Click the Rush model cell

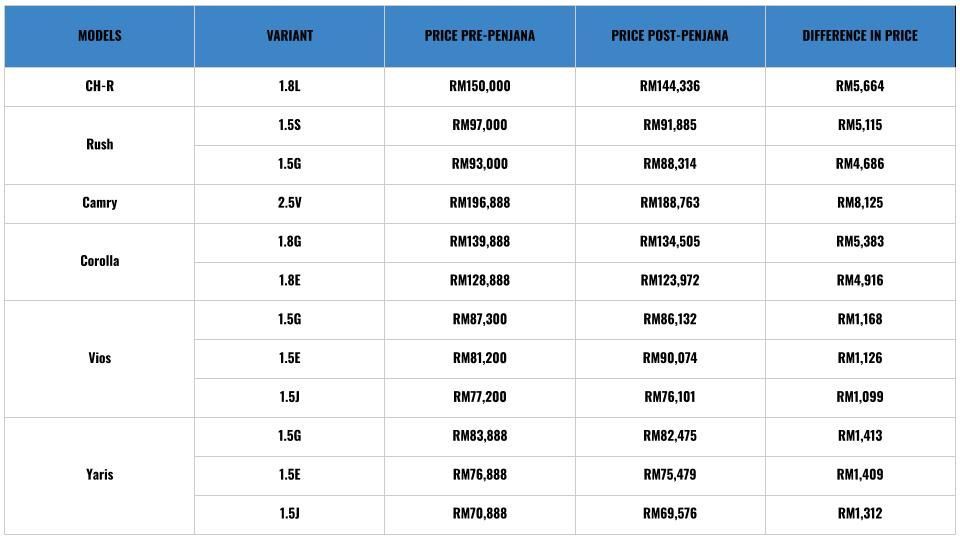coord(99,144)
